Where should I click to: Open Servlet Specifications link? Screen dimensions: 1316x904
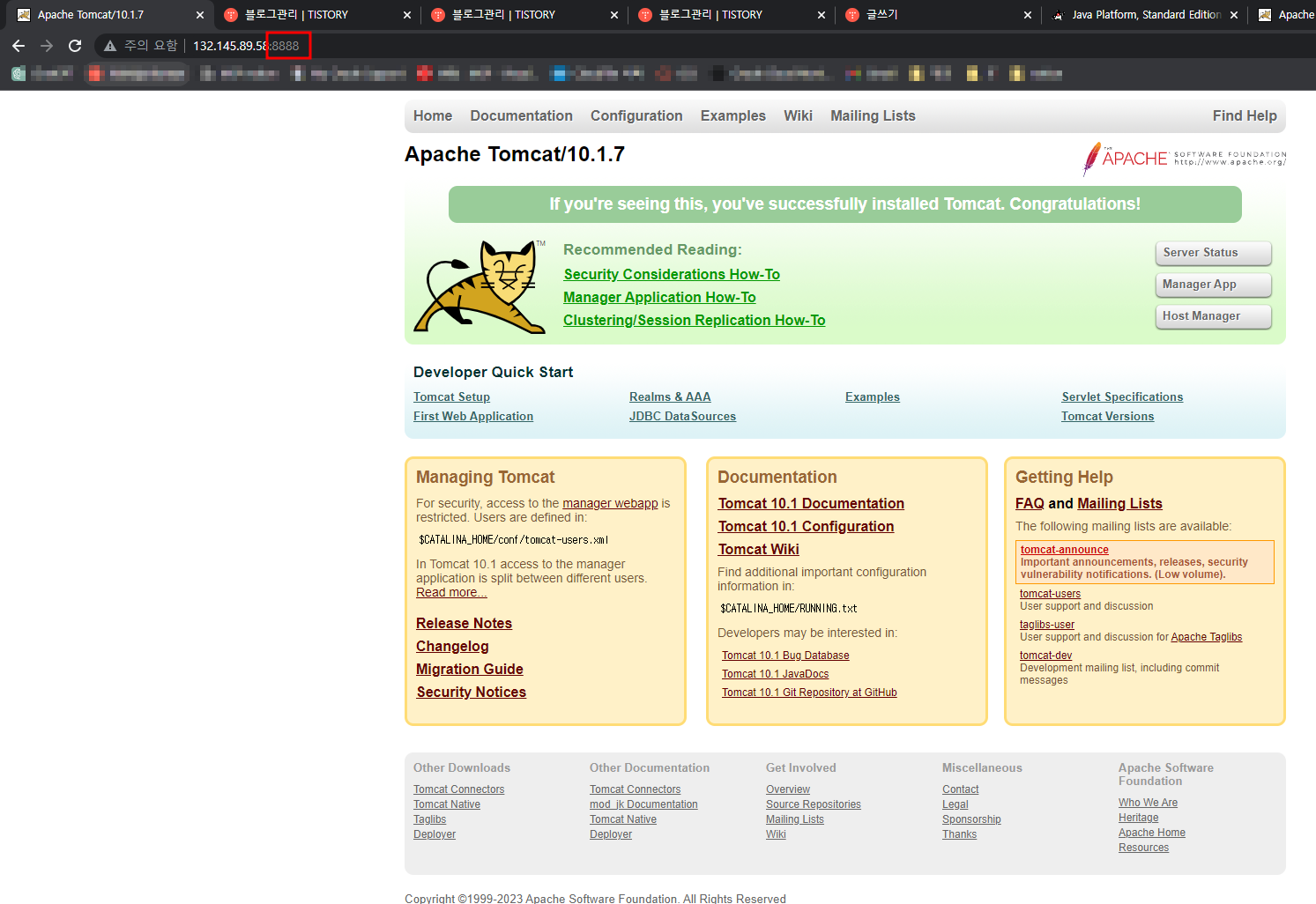(1122, 397)
